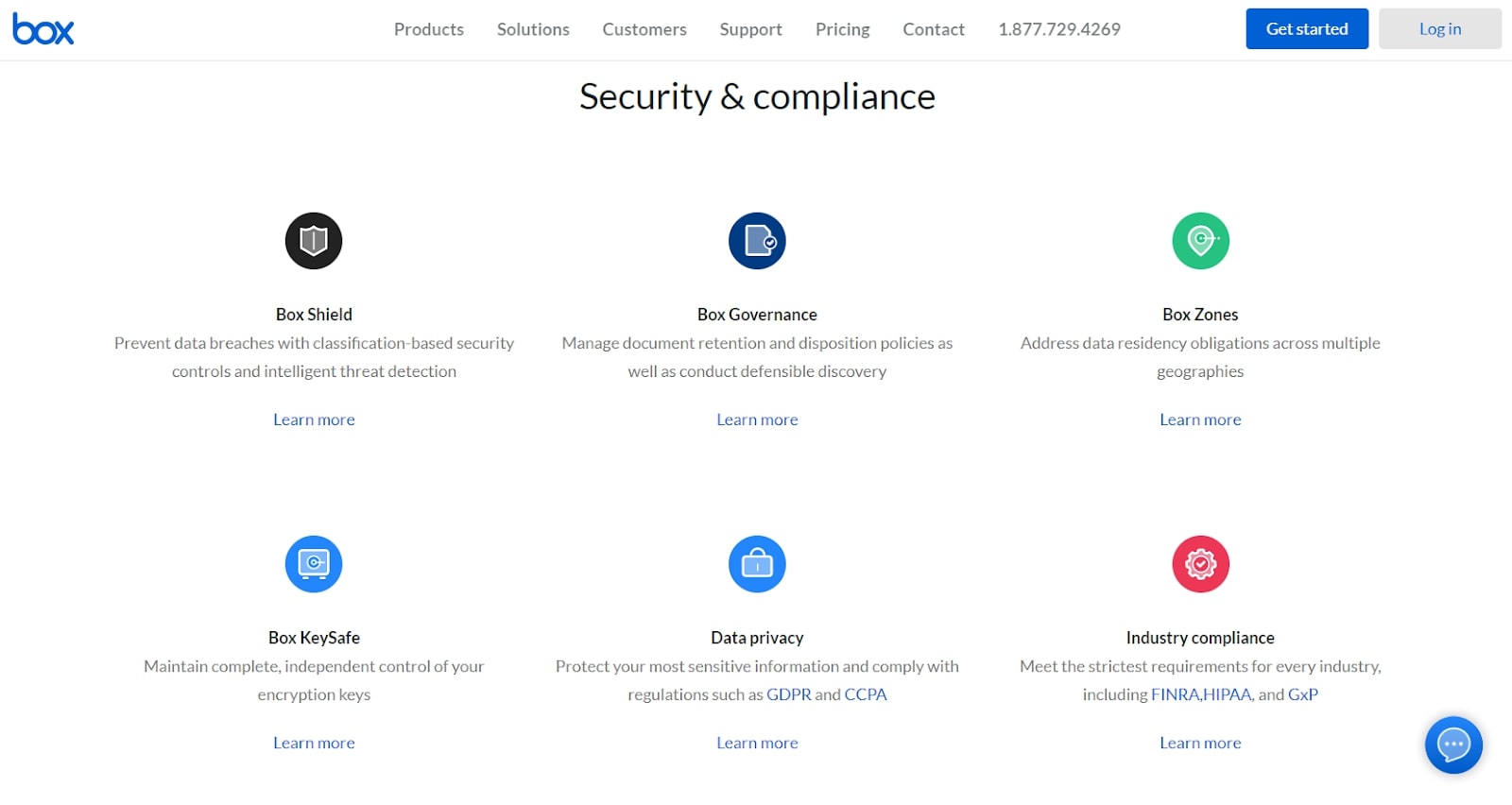
Task: Click the Box logo in the header
Action: [43, 29]
